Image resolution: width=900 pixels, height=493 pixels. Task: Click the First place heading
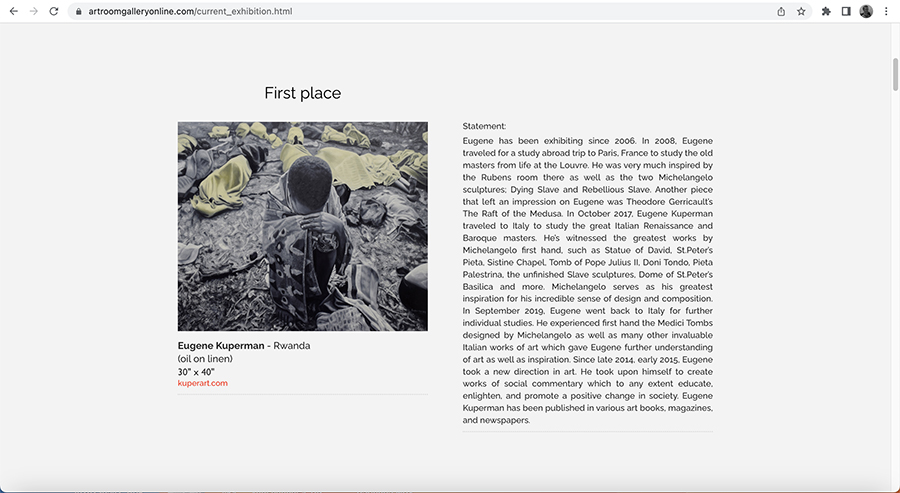pyautogui.click(x=302, y=93)
